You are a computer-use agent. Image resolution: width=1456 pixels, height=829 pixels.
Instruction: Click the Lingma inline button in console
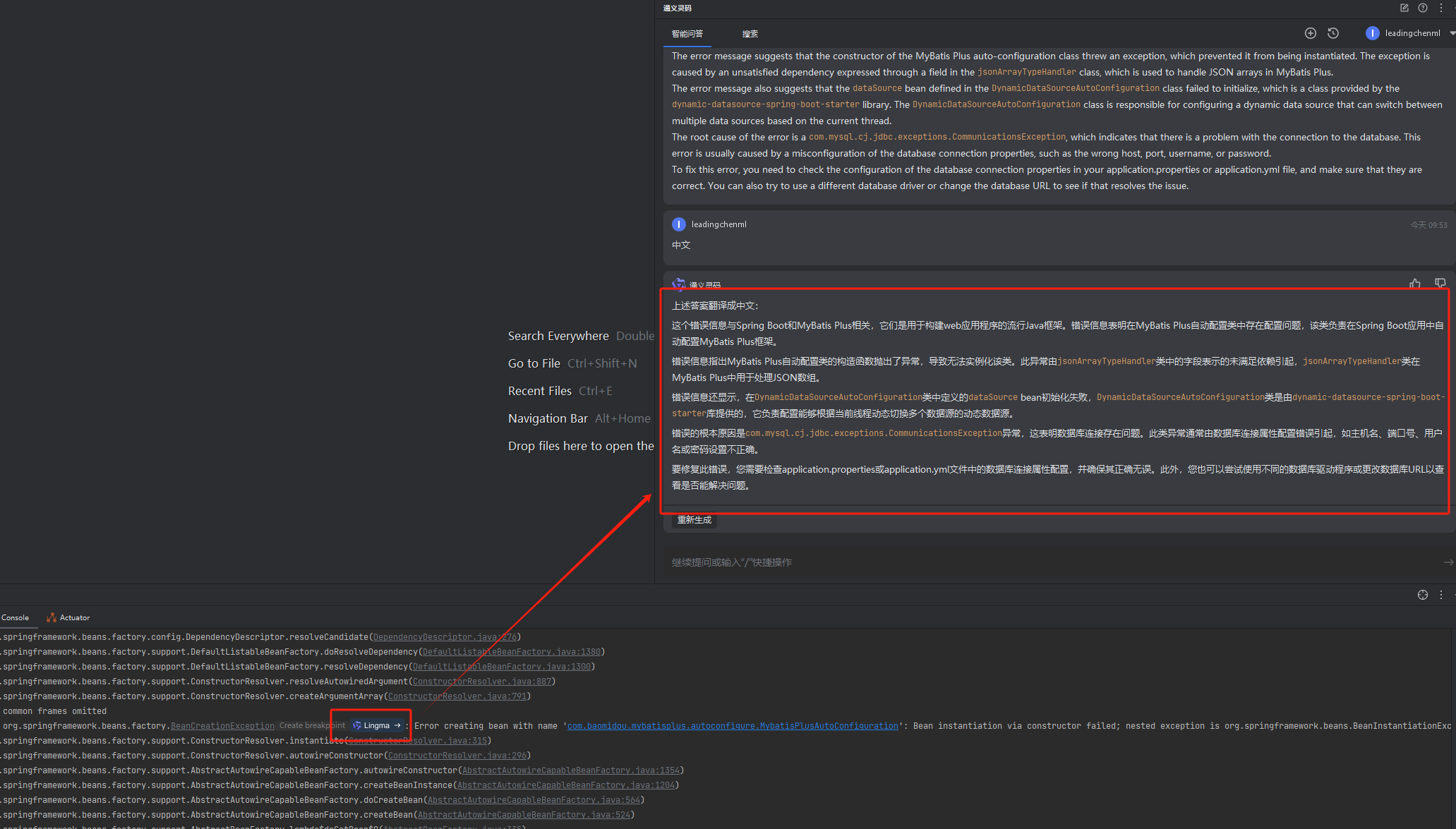coord(377,725)
